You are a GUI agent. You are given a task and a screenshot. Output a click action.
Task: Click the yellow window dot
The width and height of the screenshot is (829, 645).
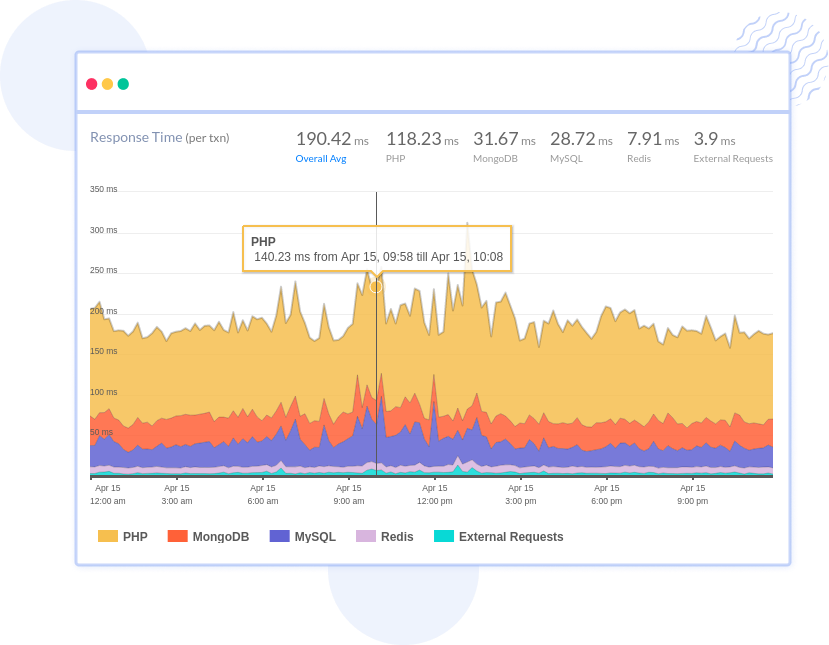[x=106, y=85]
